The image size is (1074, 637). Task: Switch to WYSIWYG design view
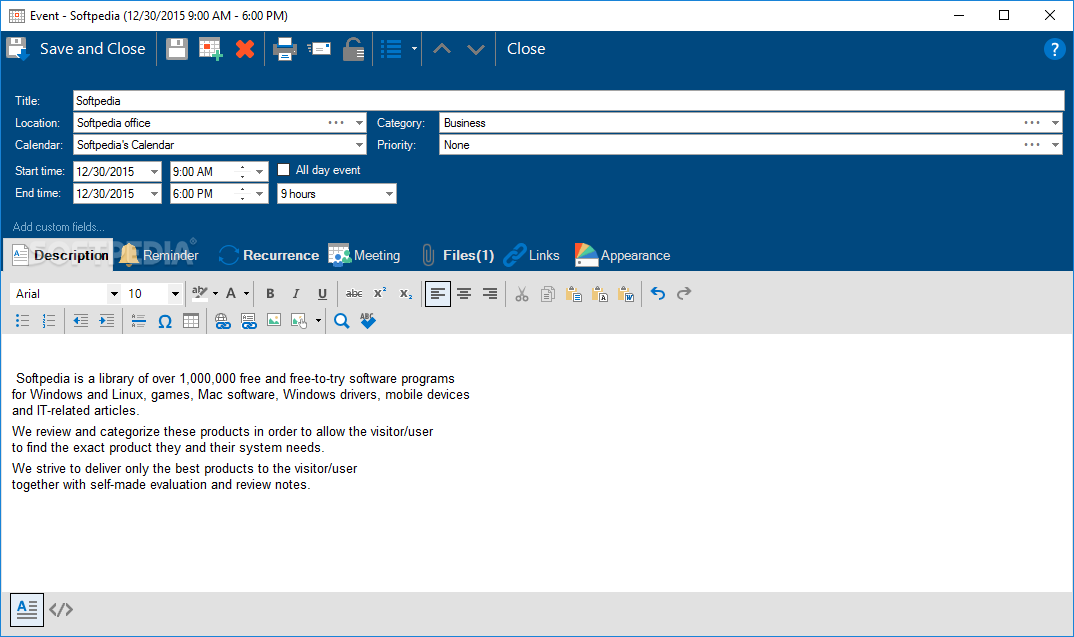tap(27, 610)
